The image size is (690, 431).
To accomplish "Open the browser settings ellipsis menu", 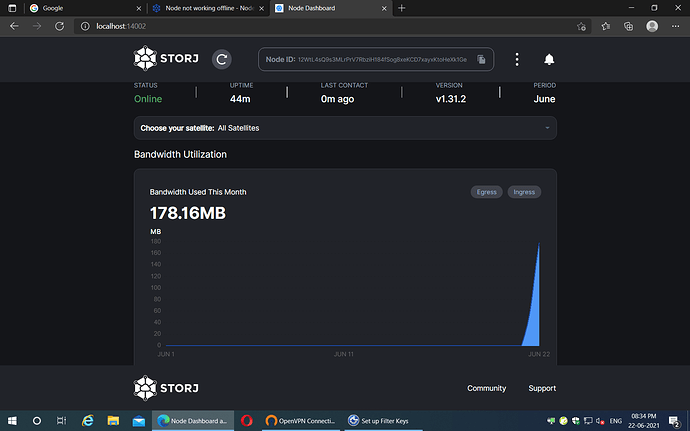I will tap(675, 25).
